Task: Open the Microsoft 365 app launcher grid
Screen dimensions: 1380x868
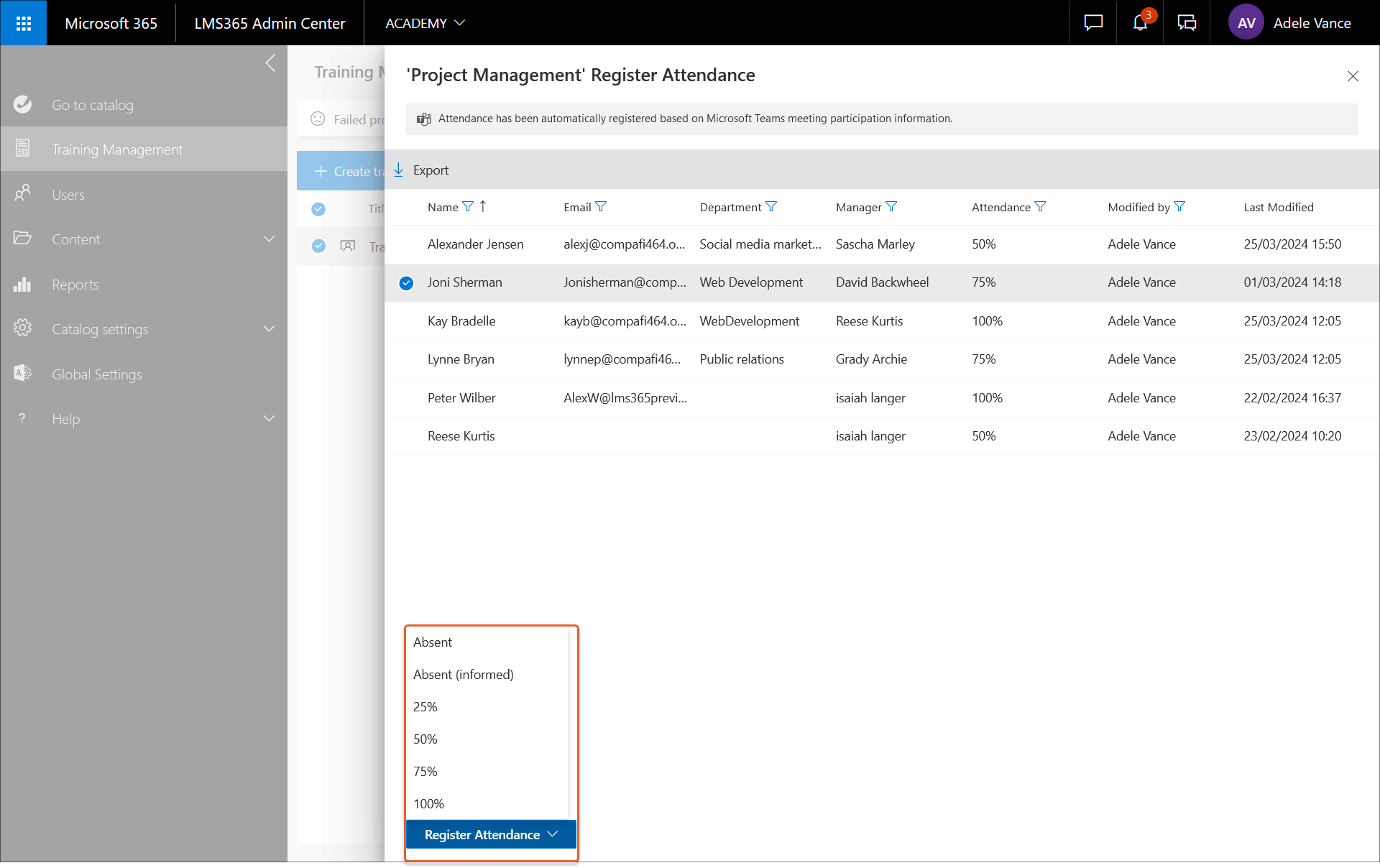Action: (x=23, y=23)
